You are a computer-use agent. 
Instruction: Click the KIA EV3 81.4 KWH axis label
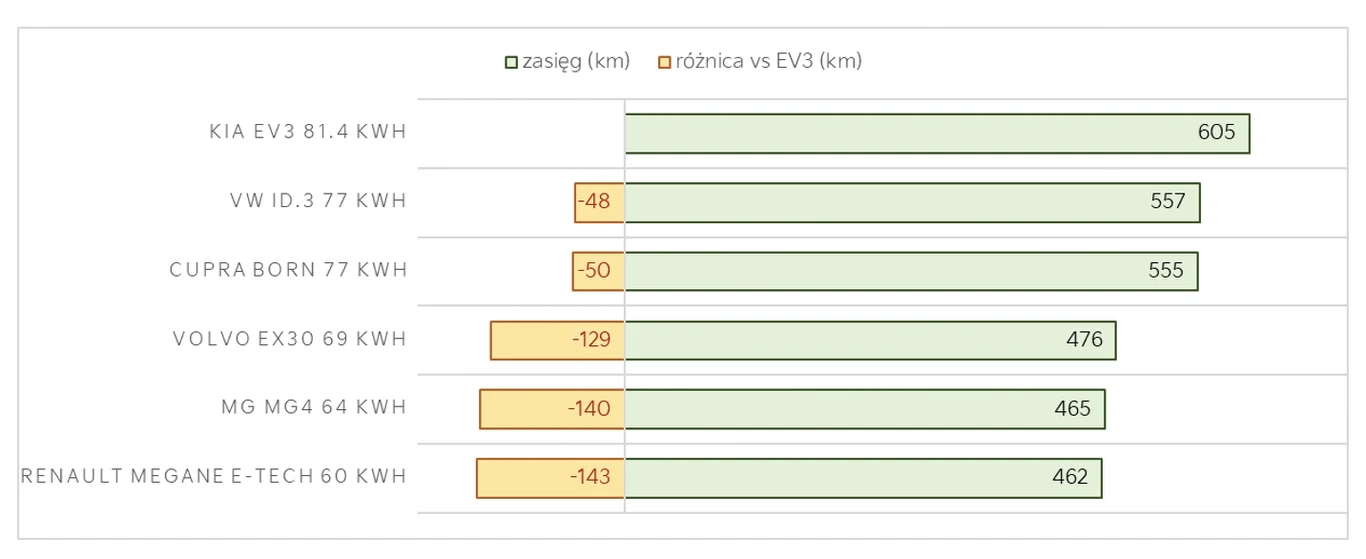point(308,132)
